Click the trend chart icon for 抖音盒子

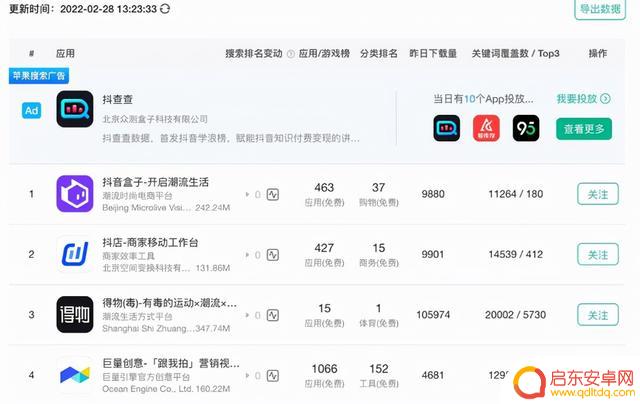coord(273,195)
